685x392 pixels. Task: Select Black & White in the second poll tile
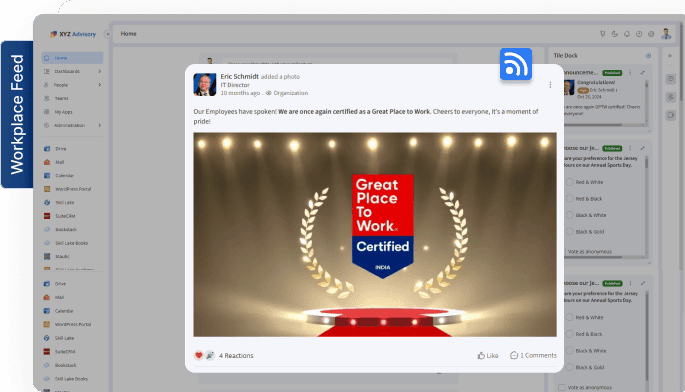point(570,350)
